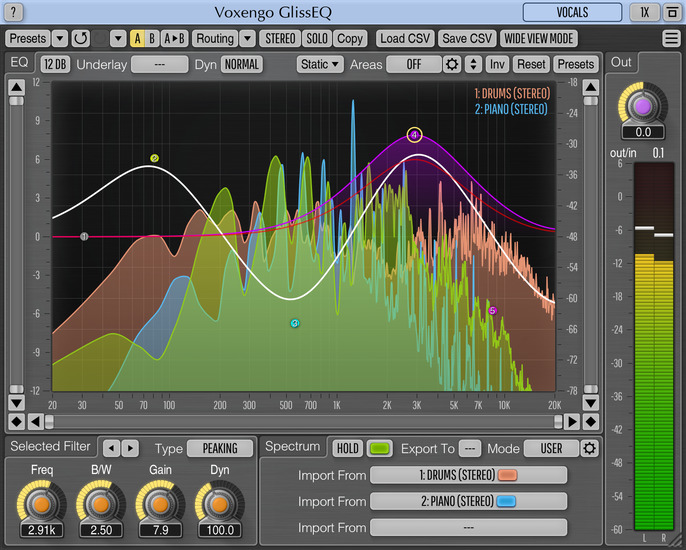Toggle the SOLO button
686x550 pixels.
(x=317, y=39)
